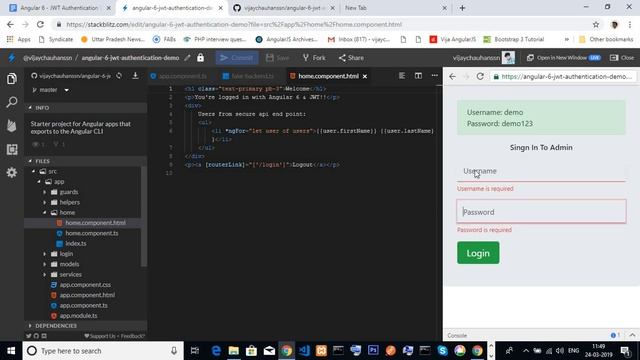Split the editor with the split icon
Screen dimensions: 640x360
[418, 76]
